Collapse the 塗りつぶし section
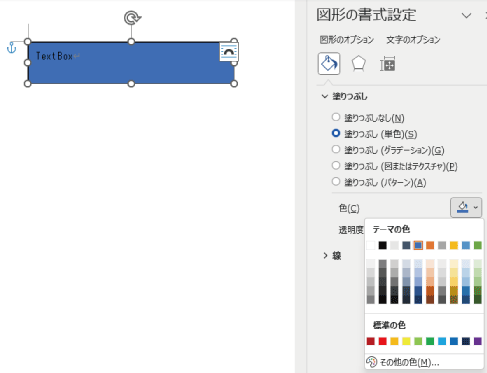This screenshot has width=487, height=373. (325, 96)
